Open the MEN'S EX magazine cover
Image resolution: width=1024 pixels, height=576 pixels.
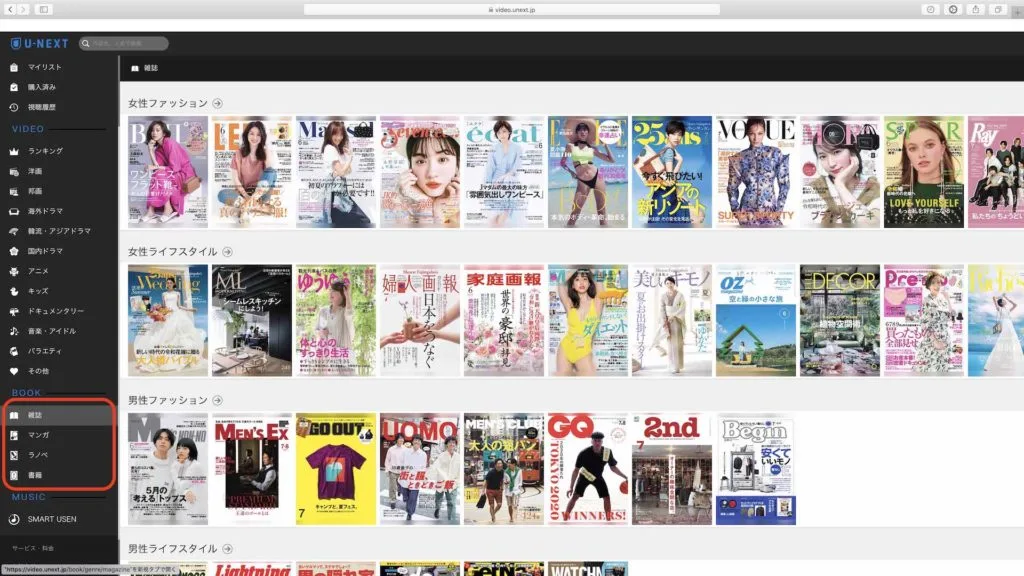251,469
